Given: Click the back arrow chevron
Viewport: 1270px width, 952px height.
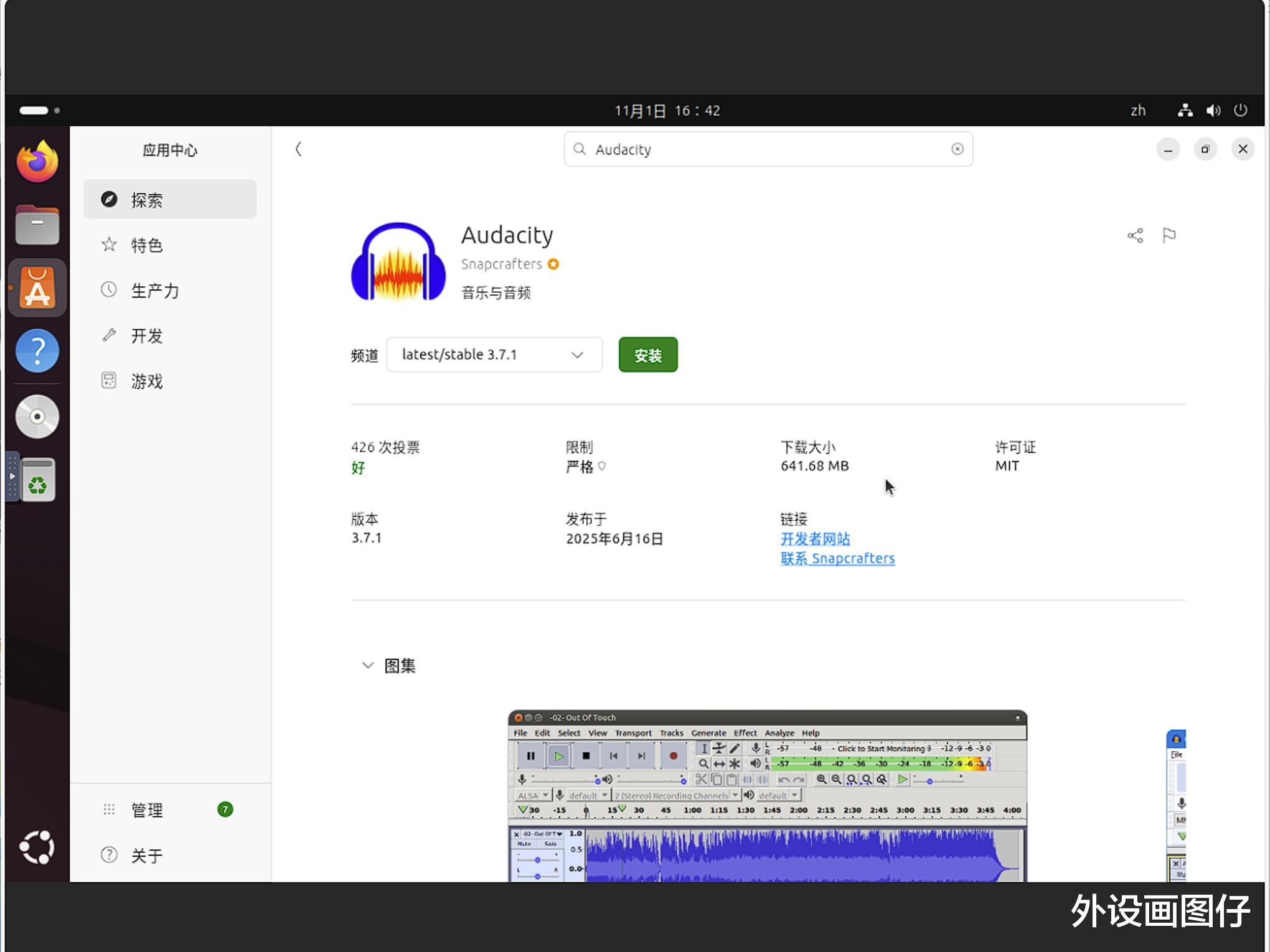Looking at the screenshot, I should click(298, 149).
